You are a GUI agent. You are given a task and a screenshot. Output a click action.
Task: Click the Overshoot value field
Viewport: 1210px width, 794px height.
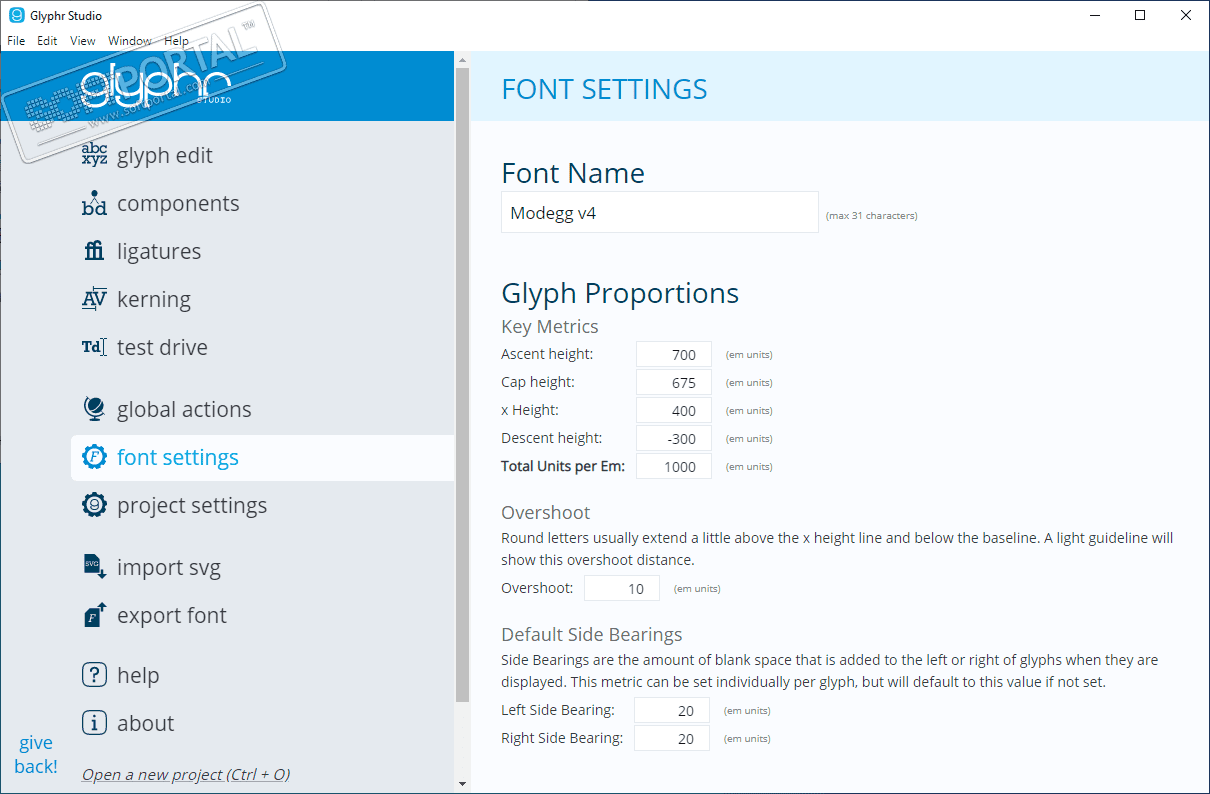click(x=622, y=588)
